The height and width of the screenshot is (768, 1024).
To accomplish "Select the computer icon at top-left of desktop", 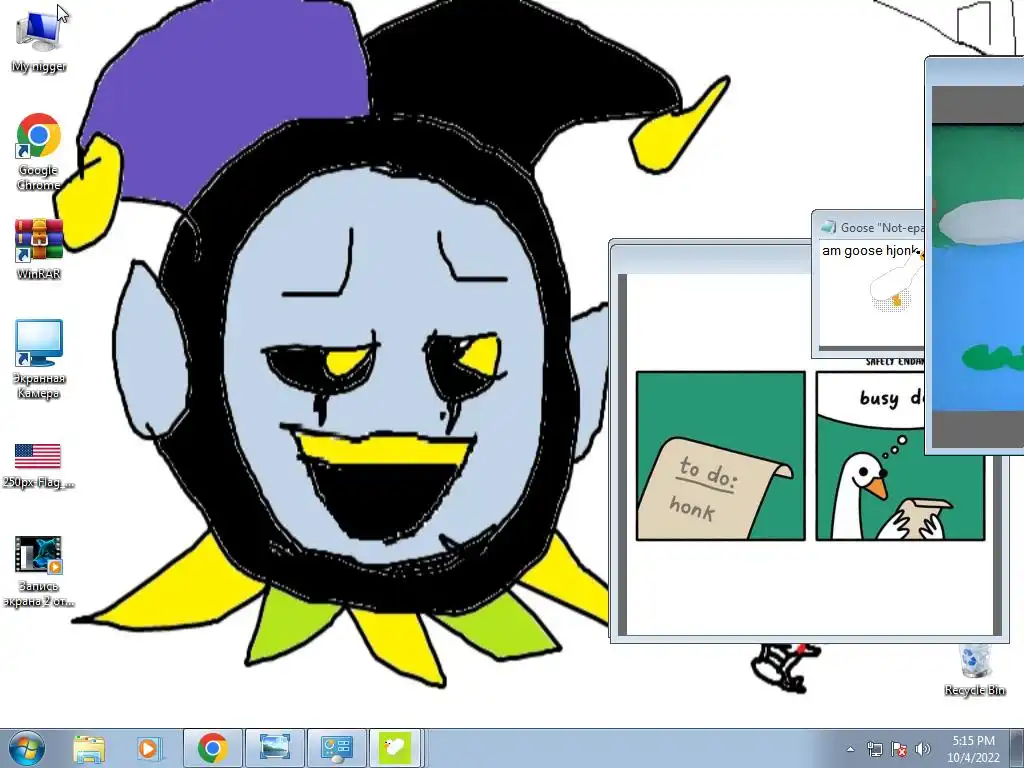I will [39, 40].
